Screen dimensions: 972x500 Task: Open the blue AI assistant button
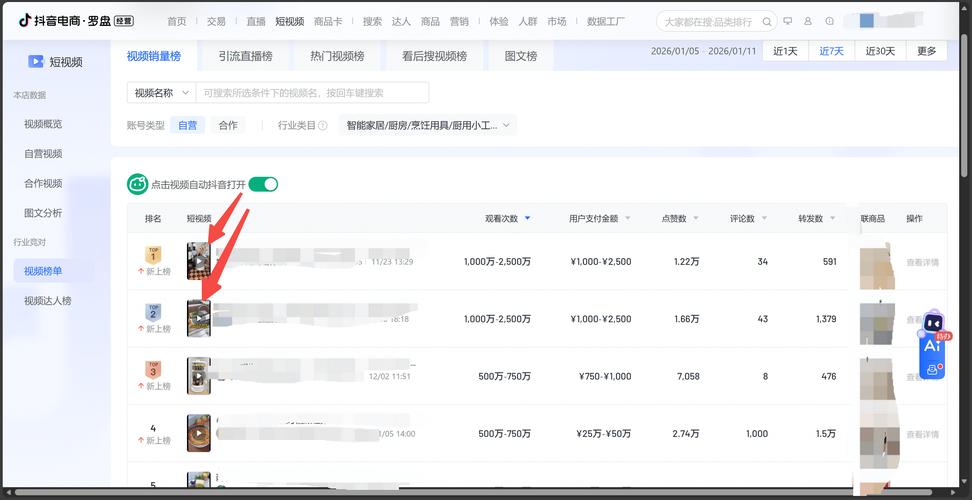coord(932,356)
